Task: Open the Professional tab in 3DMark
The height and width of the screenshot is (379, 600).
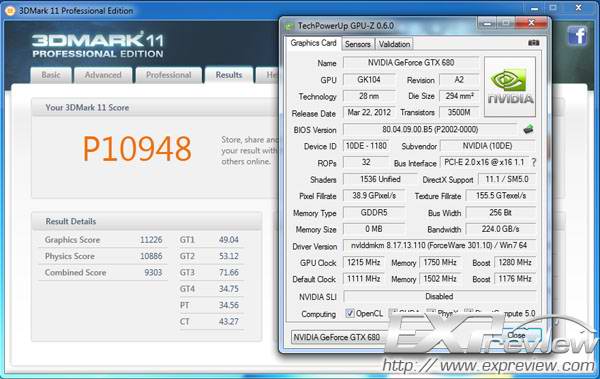Action: [x=168, y=75]
